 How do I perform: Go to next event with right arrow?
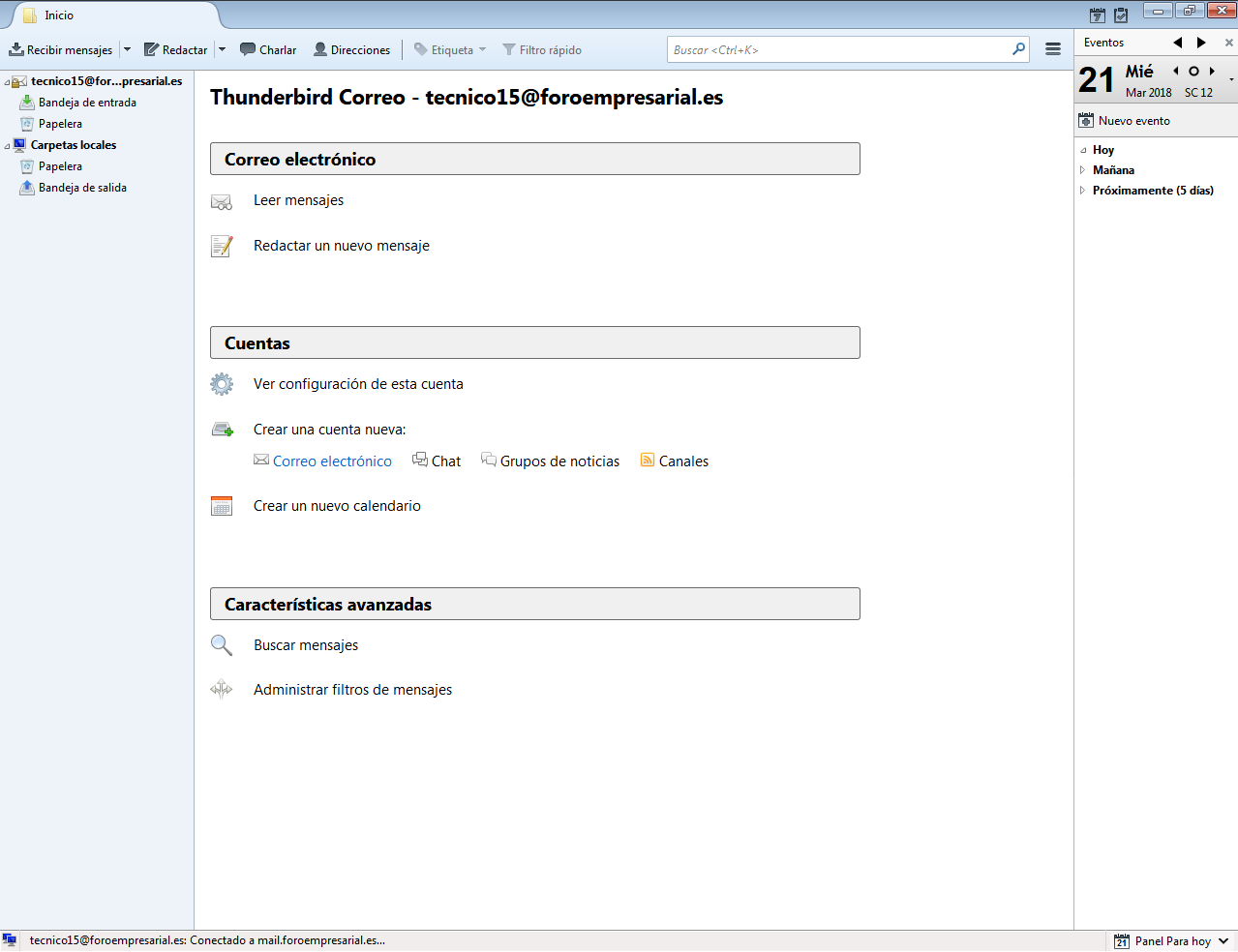pos(1201,43)
